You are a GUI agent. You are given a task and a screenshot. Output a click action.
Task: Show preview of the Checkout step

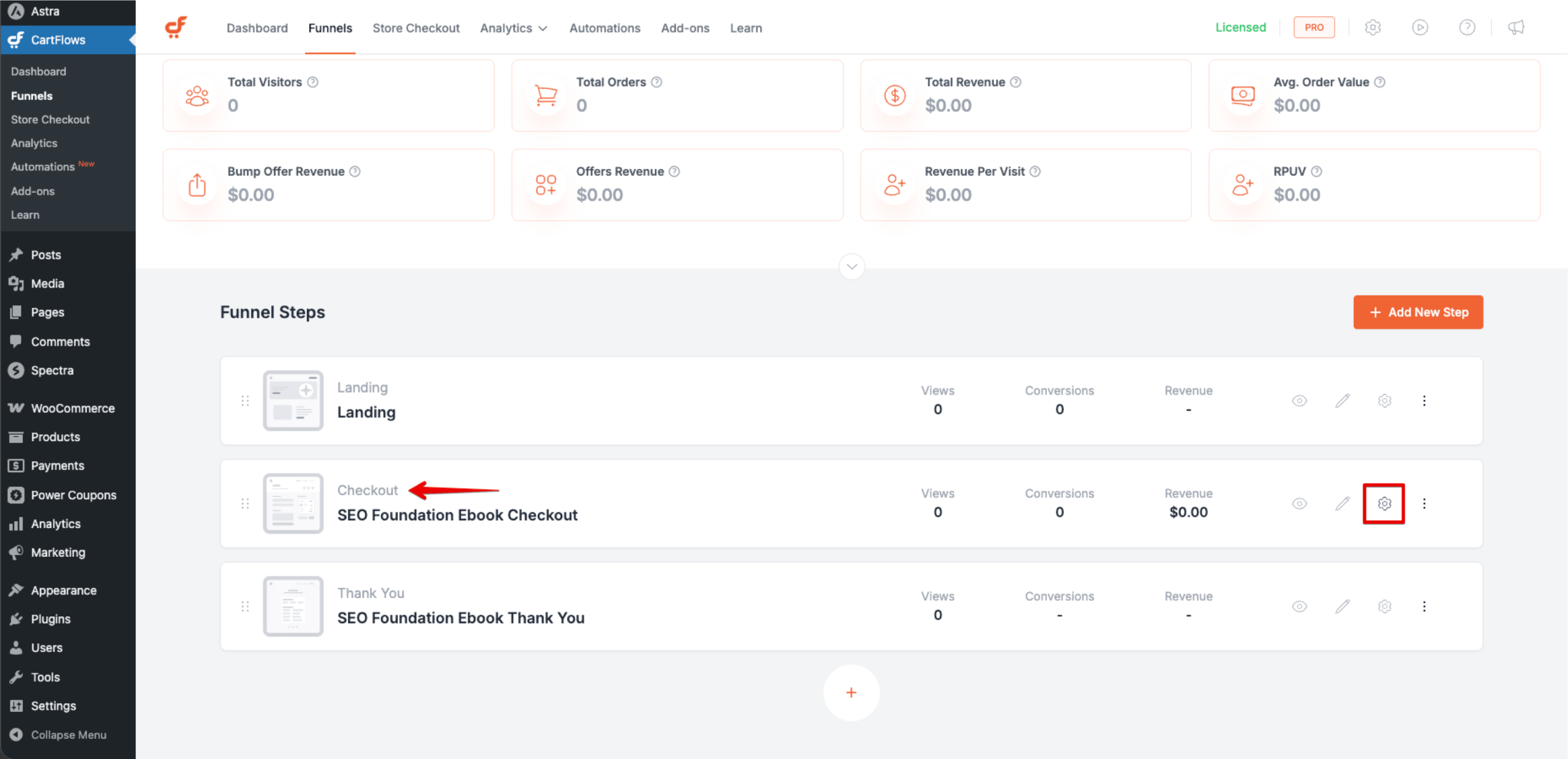[1299, 504]
